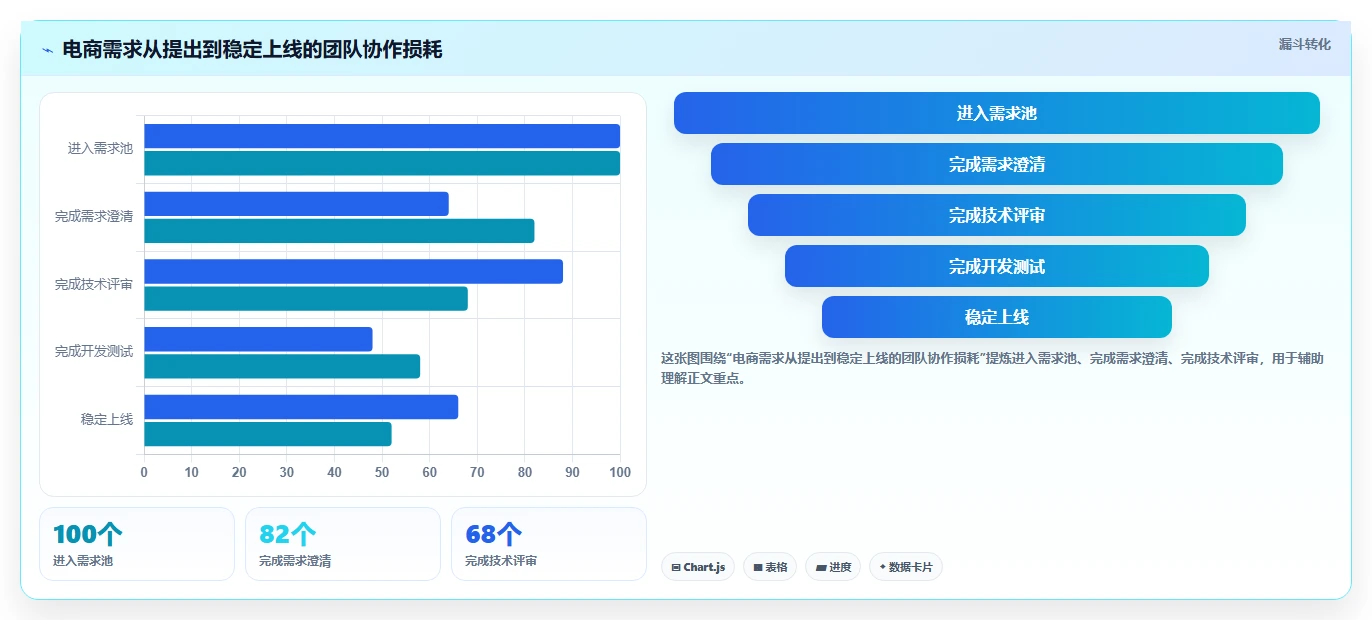Image resolution: width=1372 pixels, height=620 pixels.
Task: Click the 完成开发测试 chart axis label
Action: (94, 352)
